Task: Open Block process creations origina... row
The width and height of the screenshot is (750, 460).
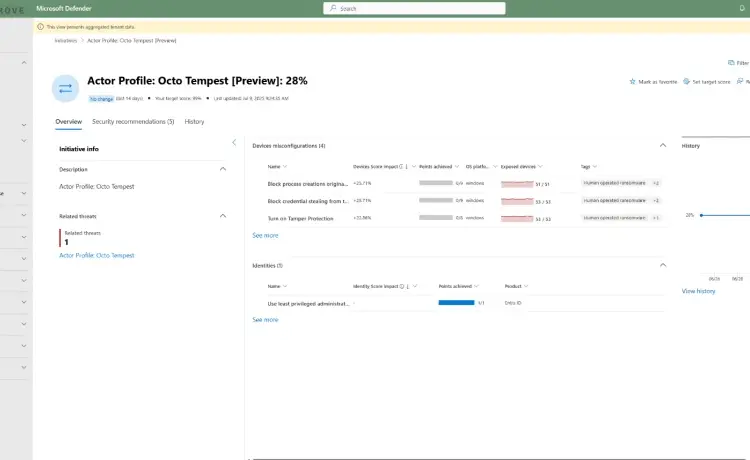Action: coord(308,184)
